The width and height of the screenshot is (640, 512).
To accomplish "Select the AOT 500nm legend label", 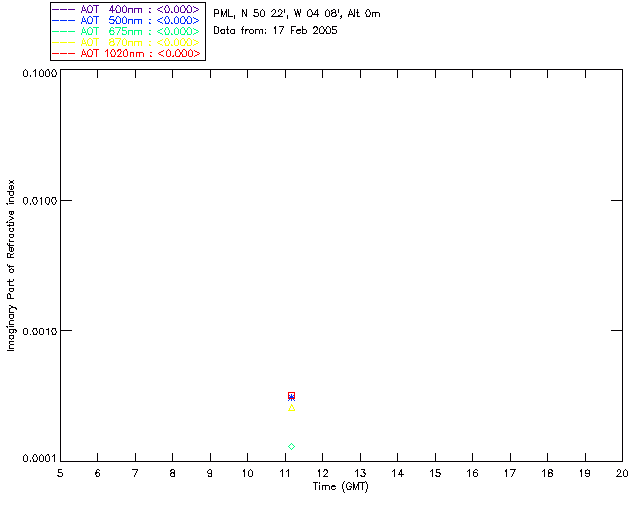I will (140, 21).
